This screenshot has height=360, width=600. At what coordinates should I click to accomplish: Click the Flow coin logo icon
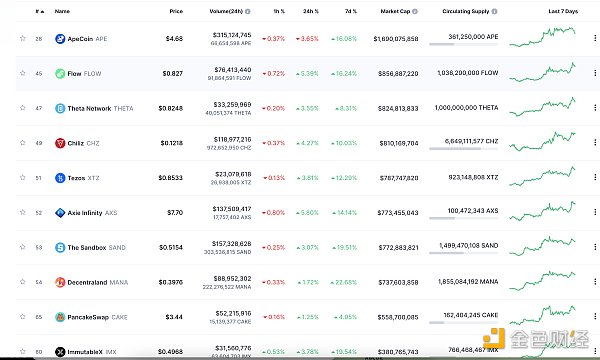click(60, 73)
